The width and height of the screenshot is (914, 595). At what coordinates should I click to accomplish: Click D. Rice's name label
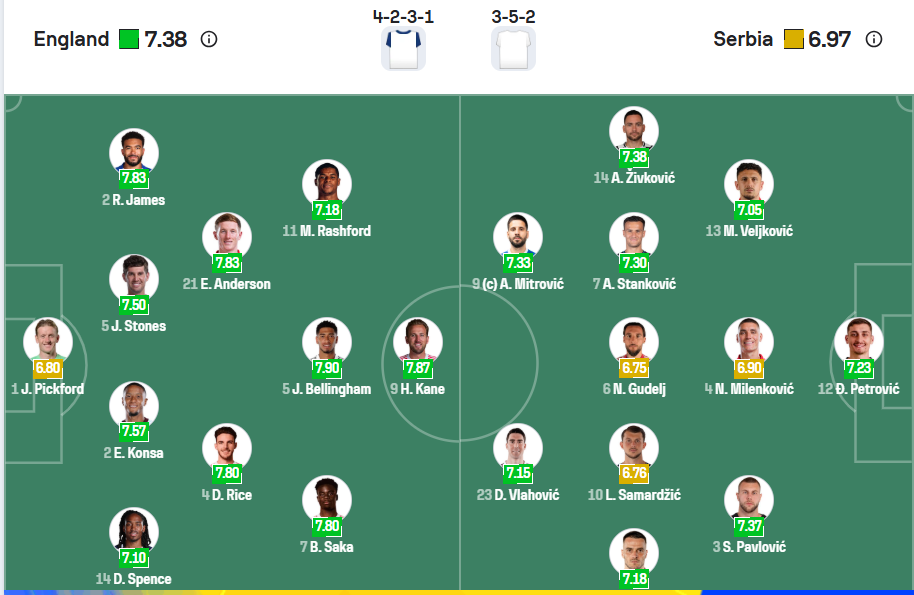point(232,495)
